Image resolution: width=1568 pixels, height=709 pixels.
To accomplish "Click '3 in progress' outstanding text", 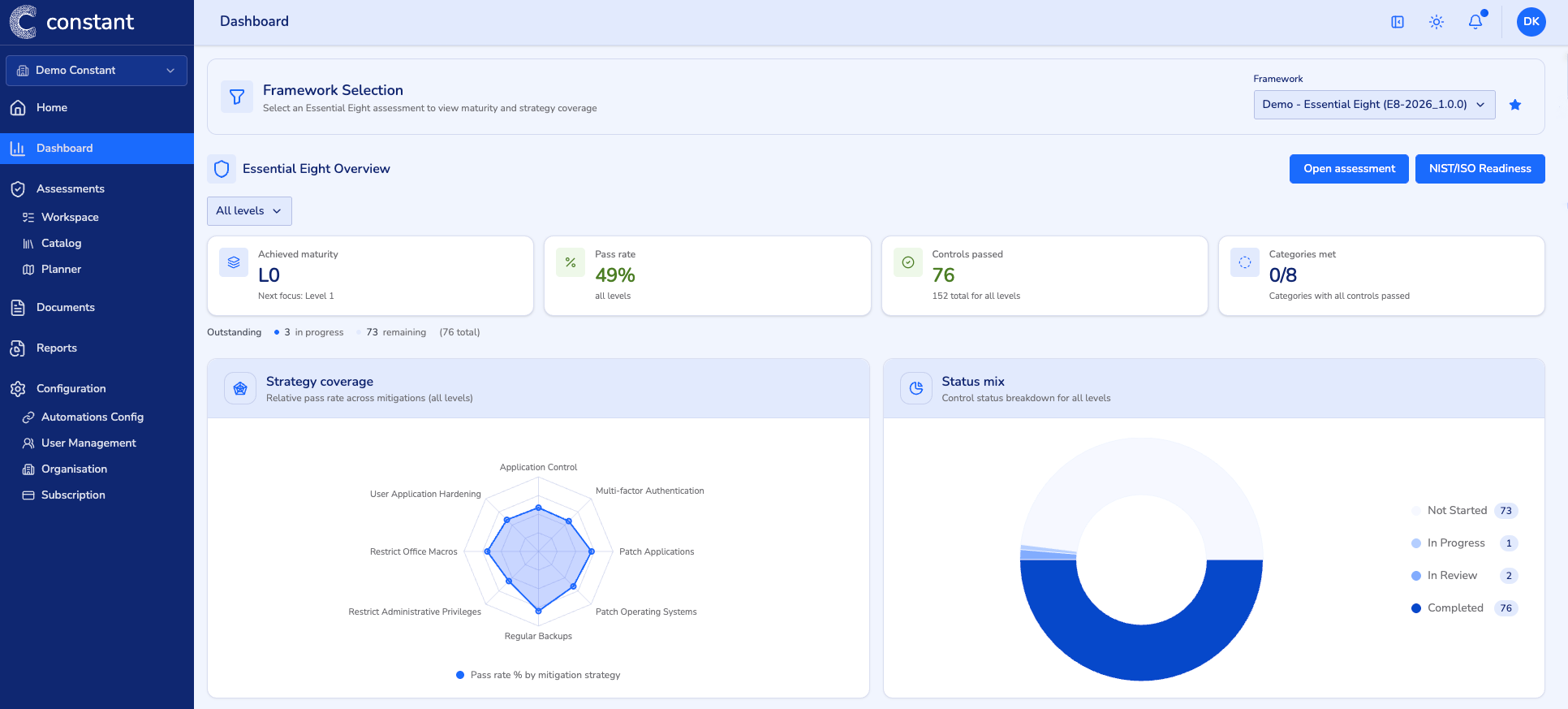I will pyautogui.click(x=314, y=333).
